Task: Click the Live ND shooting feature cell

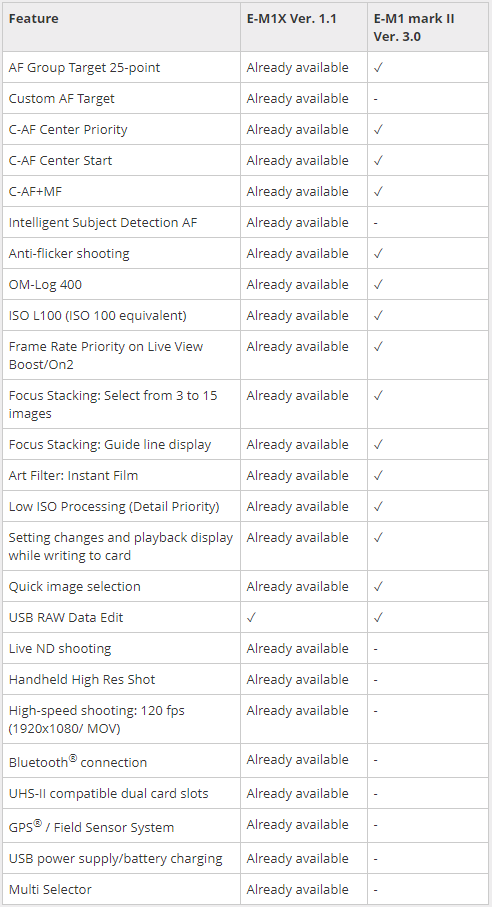Action: [x=121, y=648]
